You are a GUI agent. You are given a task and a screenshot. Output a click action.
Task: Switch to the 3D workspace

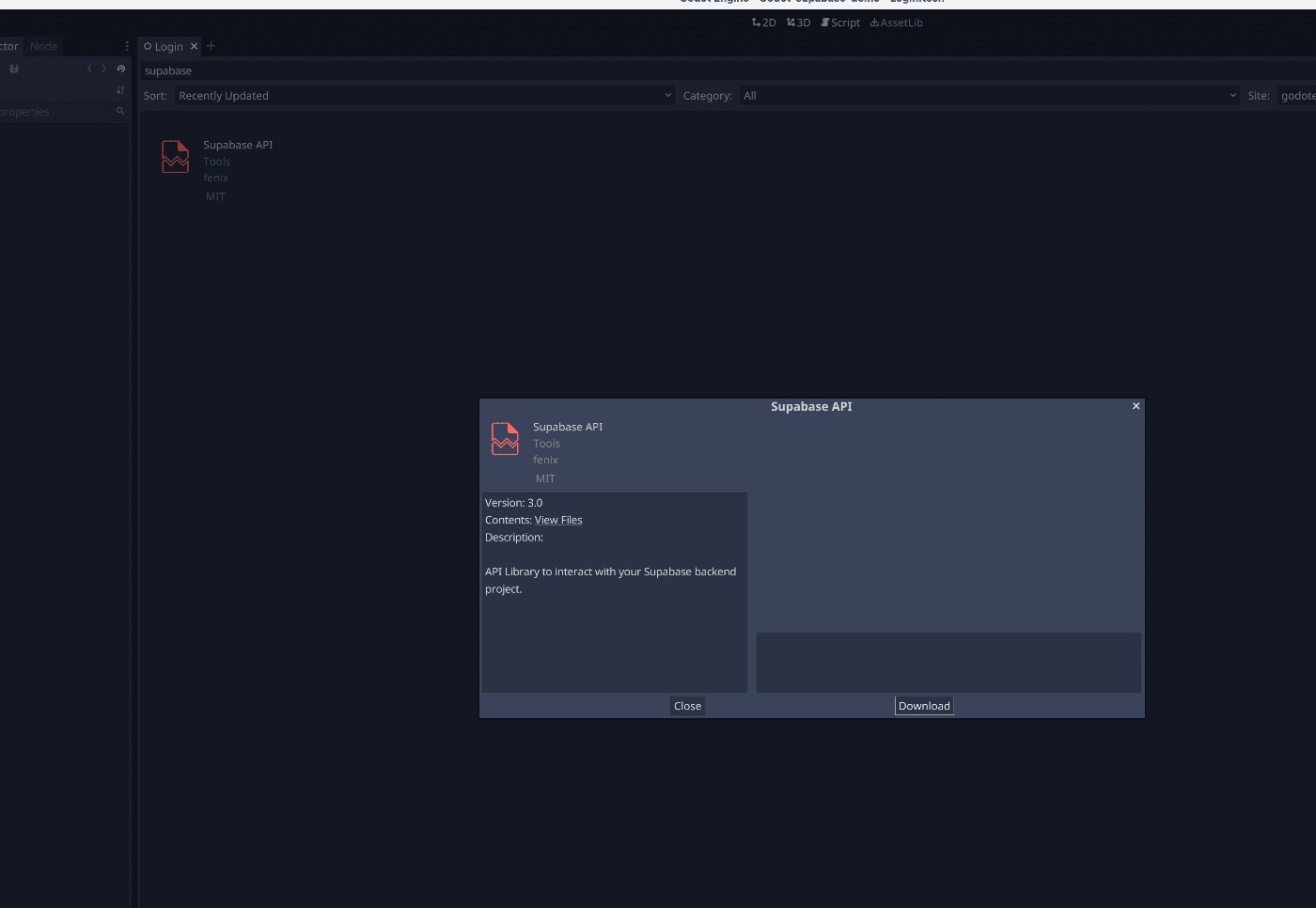tap(798, 23)
